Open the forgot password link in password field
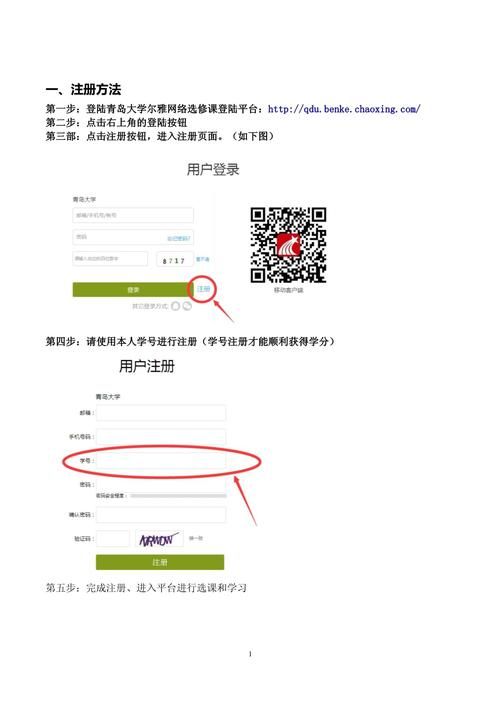Image resolution: width=500 pixels, height=707 pixels. (179, 238)
